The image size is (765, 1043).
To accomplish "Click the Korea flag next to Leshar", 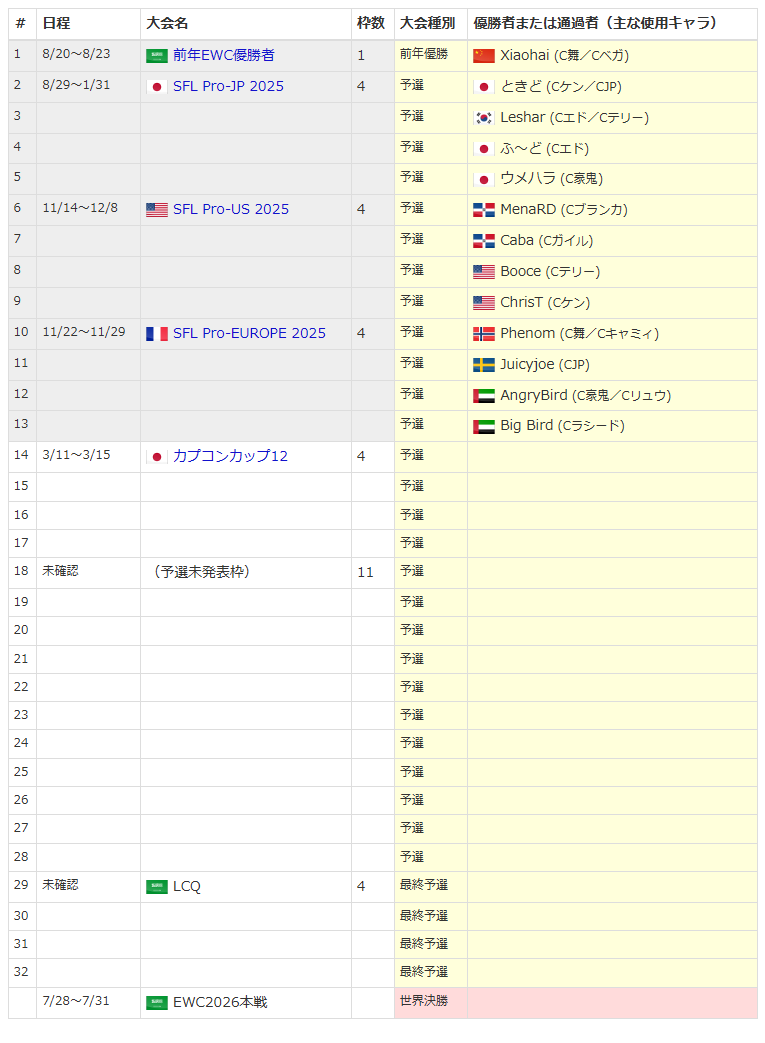I will pyautogui.click(x=484, y=118).
